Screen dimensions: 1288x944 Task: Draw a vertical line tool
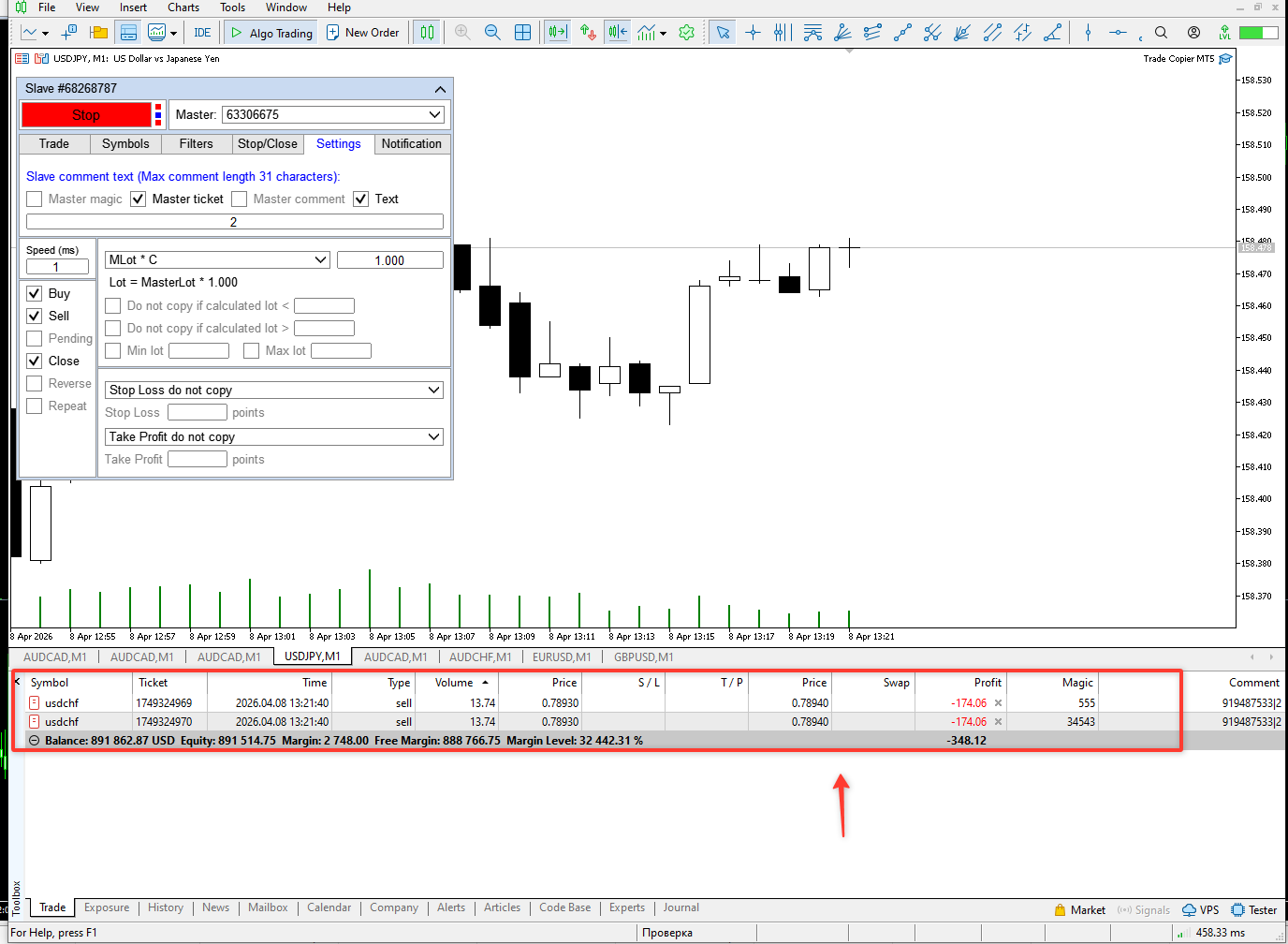click(x=1088, y=33)
